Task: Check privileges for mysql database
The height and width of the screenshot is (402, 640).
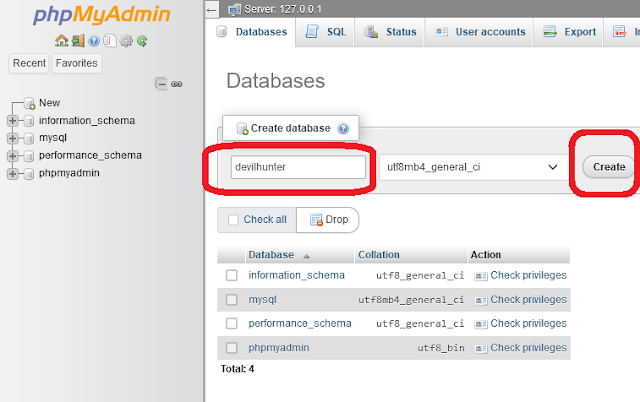Action: click(x=528, y=300)
